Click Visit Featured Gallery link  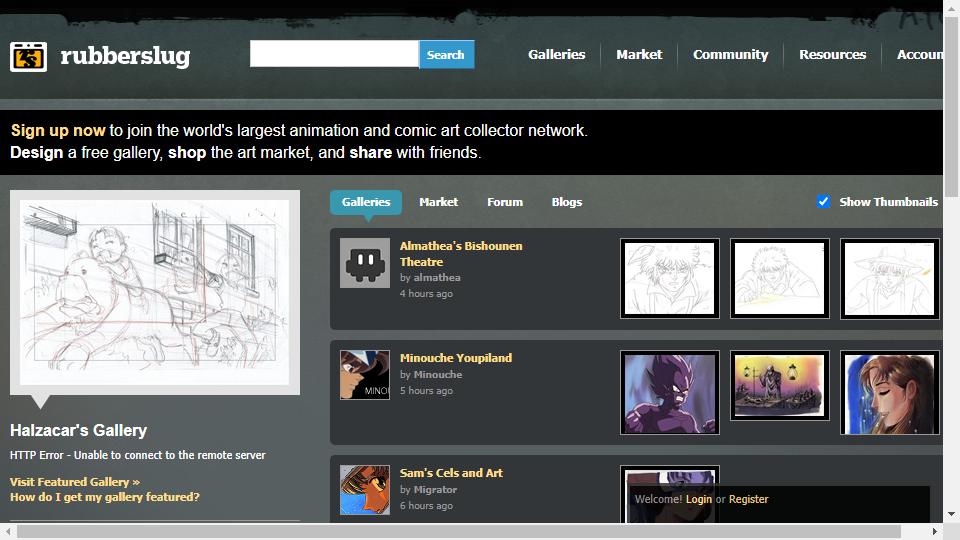point(75,482)
